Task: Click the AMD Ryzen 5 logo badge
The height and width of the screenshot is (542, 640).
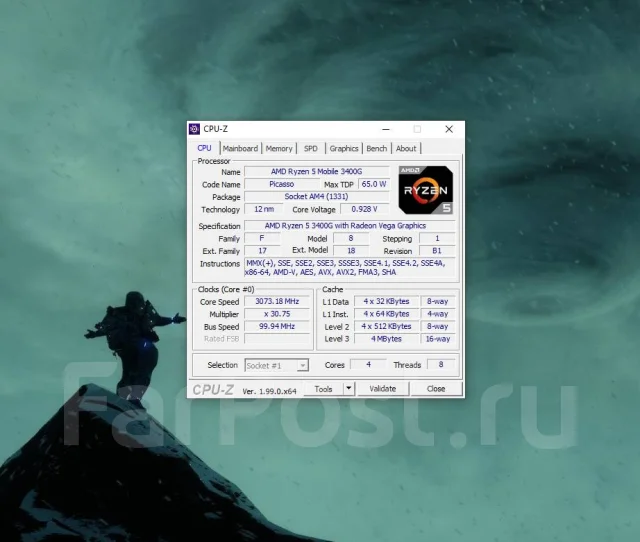Action: [426, 190]
